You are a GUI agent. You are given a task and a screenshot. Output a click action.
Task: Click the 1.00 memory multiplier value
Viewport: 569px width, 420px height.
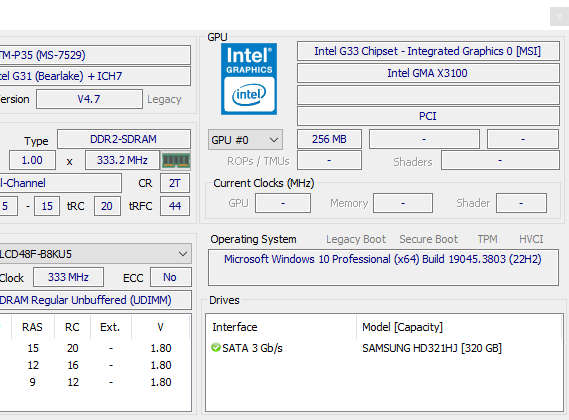click(32, 160)
